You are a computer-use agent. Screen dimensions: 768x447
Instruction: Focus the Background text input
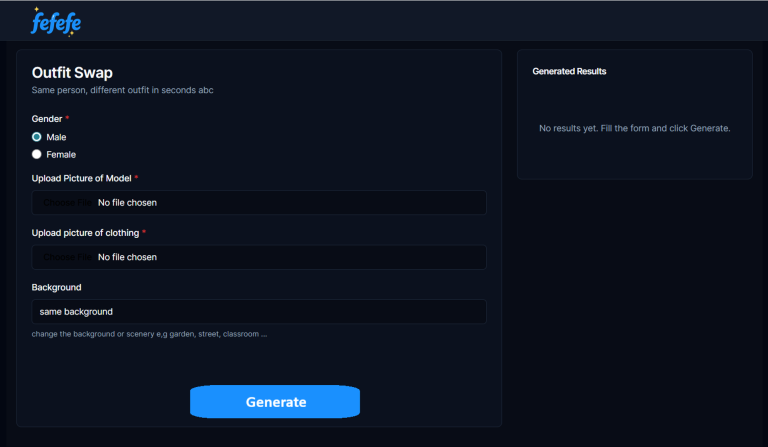point(259,312)
